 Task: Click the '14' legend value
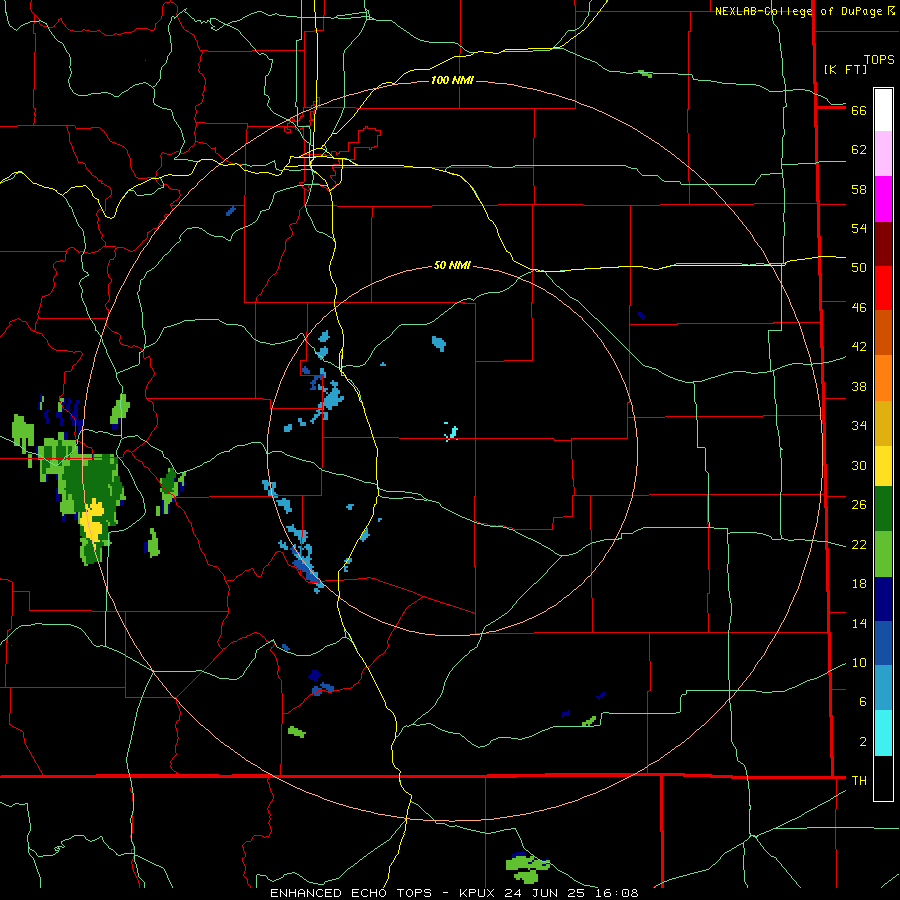point(859,623)
